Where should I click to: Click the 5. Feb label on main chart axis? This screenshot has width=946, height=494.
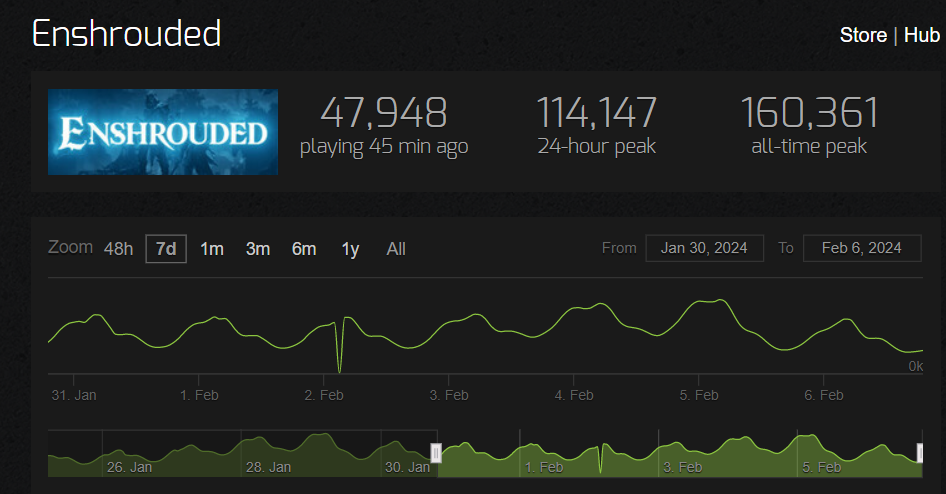pos(699,395)
